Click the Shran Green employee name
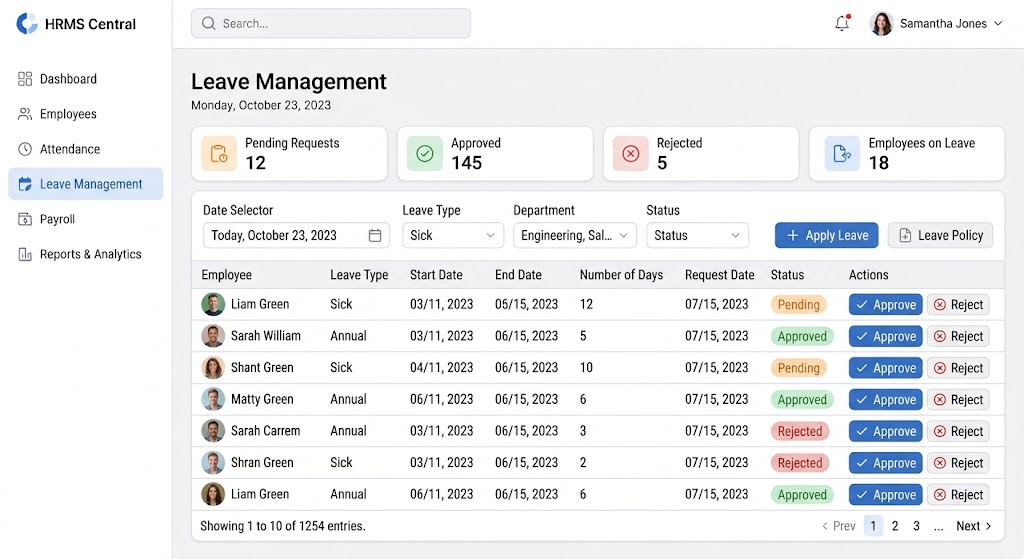1024x559 pixels. pos(262,463)
